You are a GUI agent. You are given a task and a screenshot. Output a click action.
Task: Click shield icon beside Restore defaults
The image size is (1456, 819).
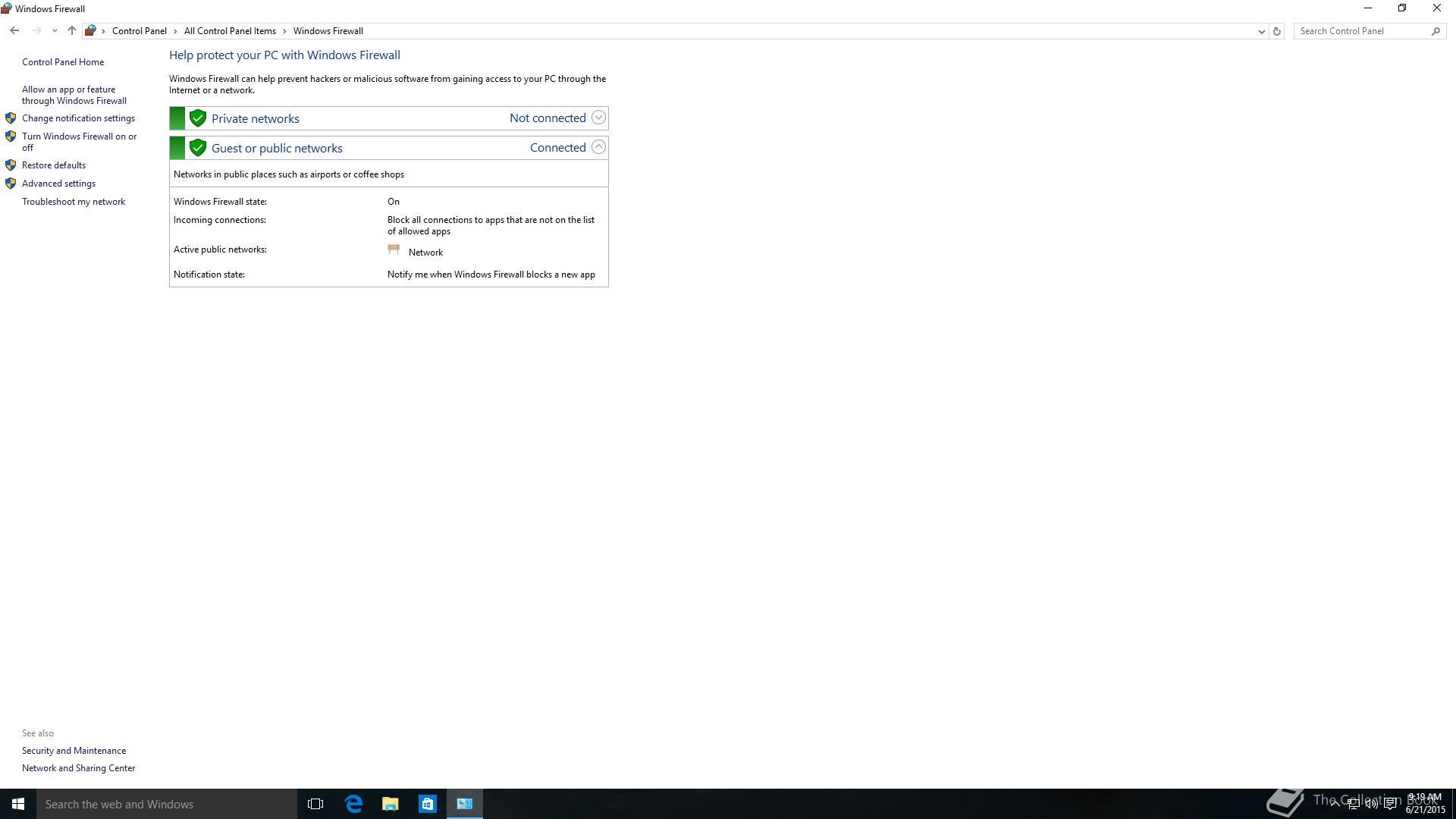point(11,165)
